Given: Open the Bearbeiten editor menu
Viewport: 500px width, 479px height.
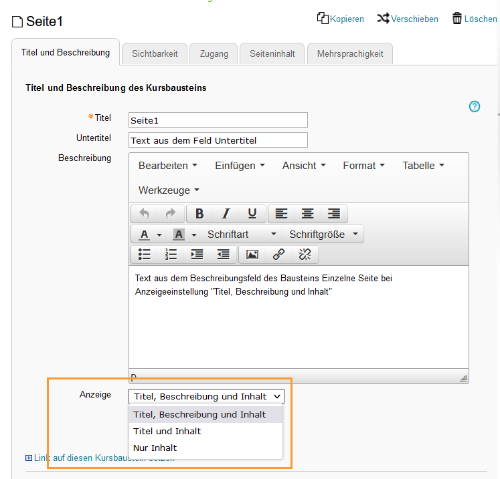Looking at the screenshot, I should [168, 165].
